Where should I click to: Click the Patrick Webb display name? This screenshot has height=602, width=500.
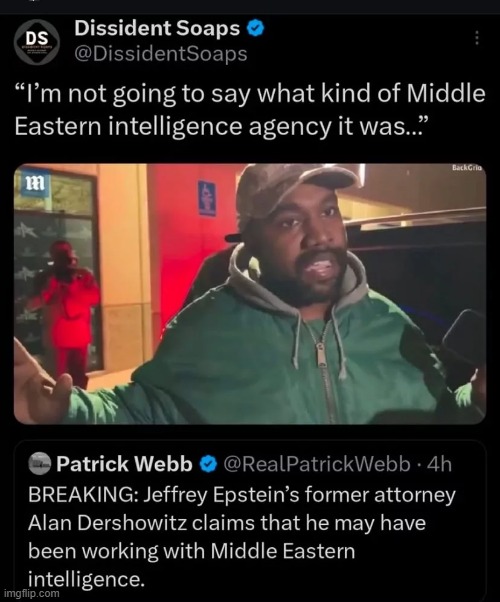tap(124, 464)
